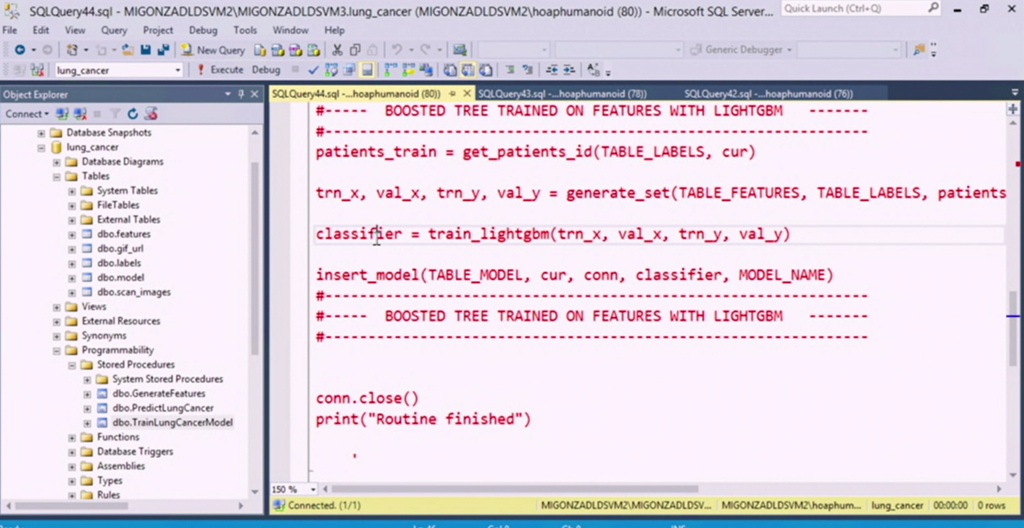
Task: Click the New Query button
Action: coord(213,50)
